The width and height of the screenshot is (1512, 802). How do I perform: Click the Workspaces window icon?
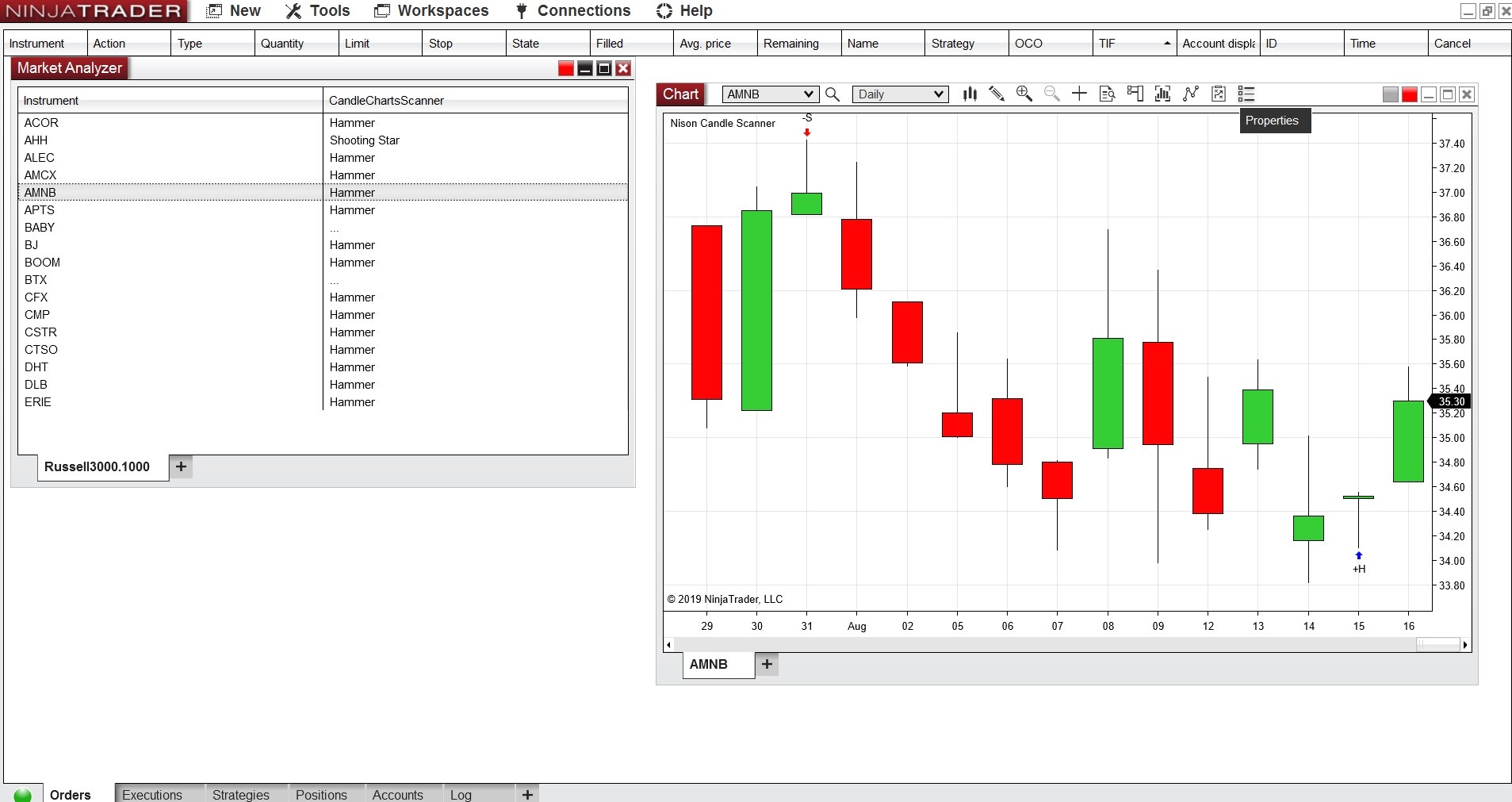click(382, 11)
